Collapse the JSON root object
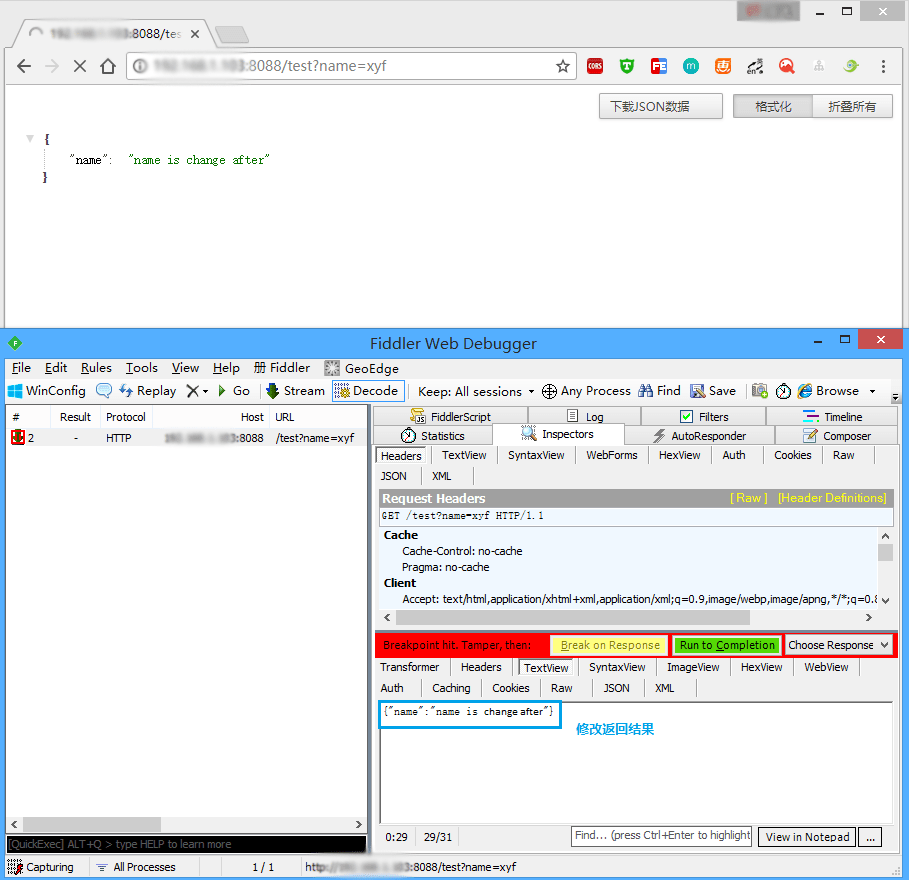Image resolution: width=909 pixels, height=880 pixels. coord(30,139)
